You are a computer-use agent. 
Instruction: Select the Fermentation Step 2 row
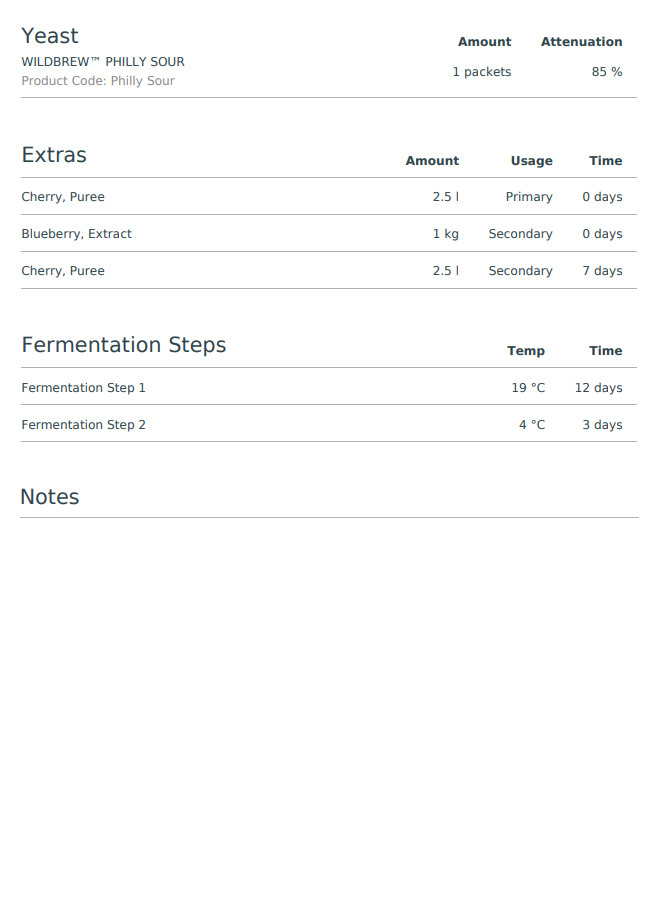(329, 424)
